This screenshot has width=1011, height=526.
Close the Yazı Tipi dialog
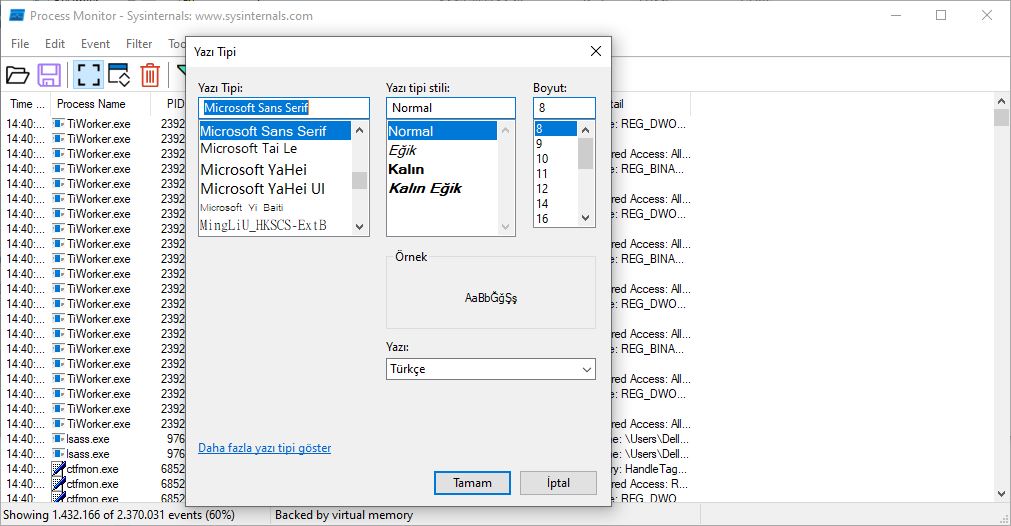(596, 52)
